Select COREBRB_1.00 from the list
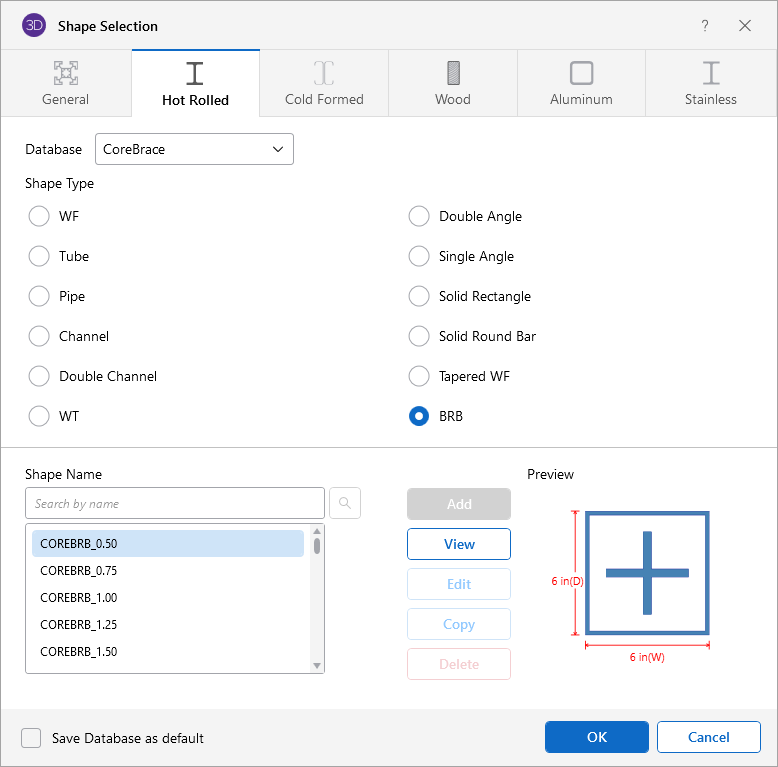Screen dimensions: 778x767 (x=78, y=597)
